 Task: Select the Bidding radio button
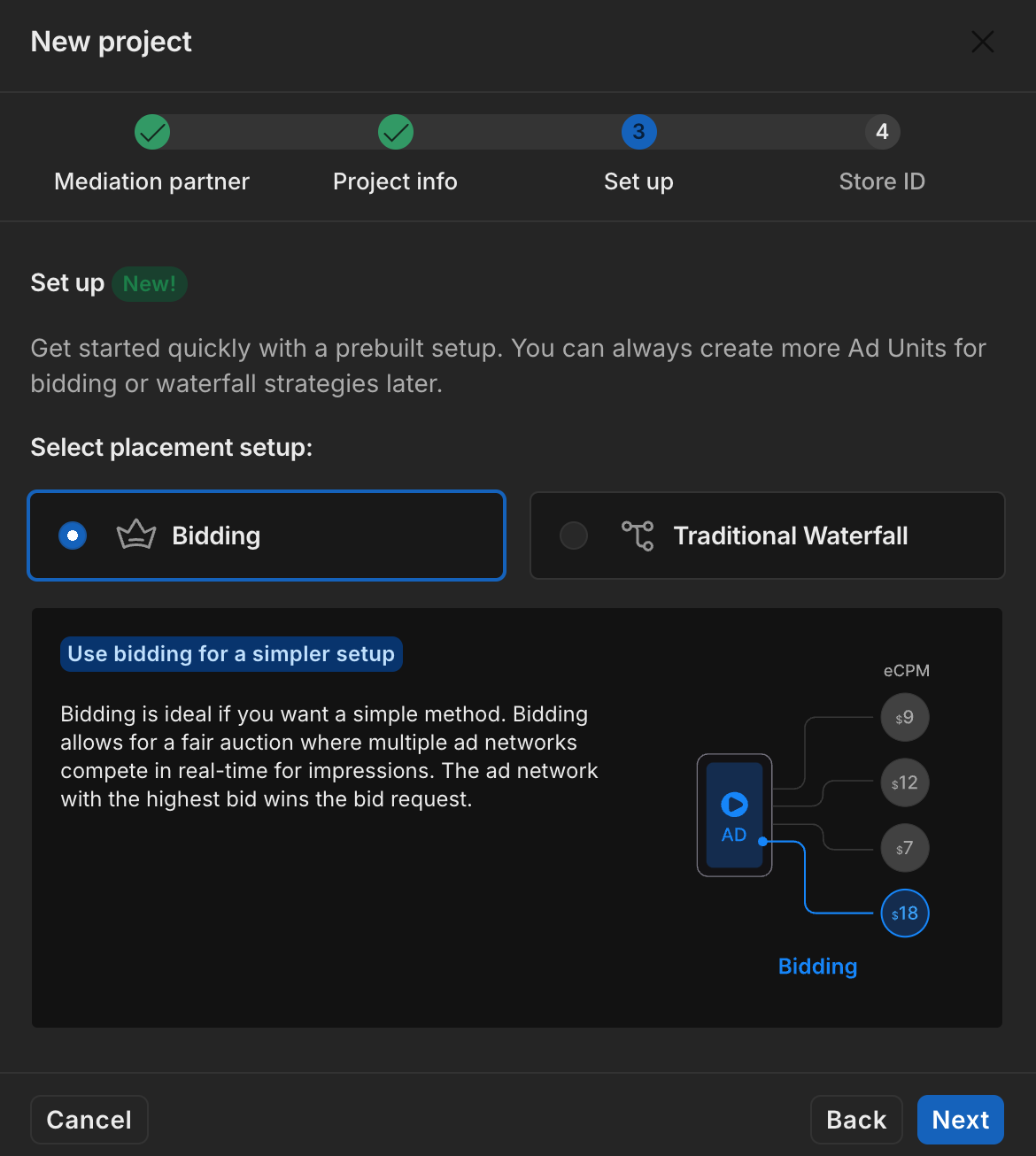pyautogui.click(x=73, y=536)
